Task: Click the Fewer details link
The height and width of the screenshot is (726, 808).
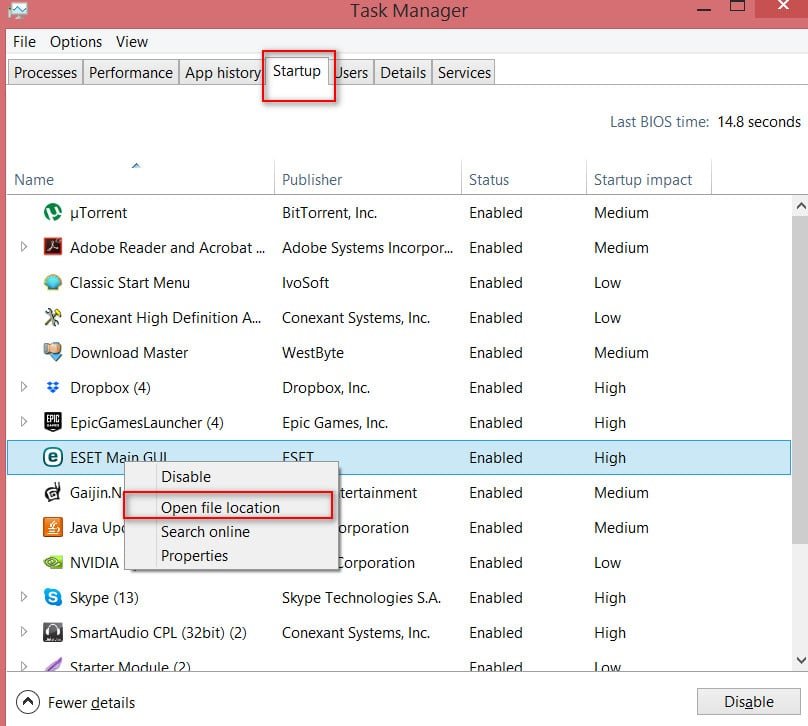Action: pyautogui.click(x=91, y=703)
